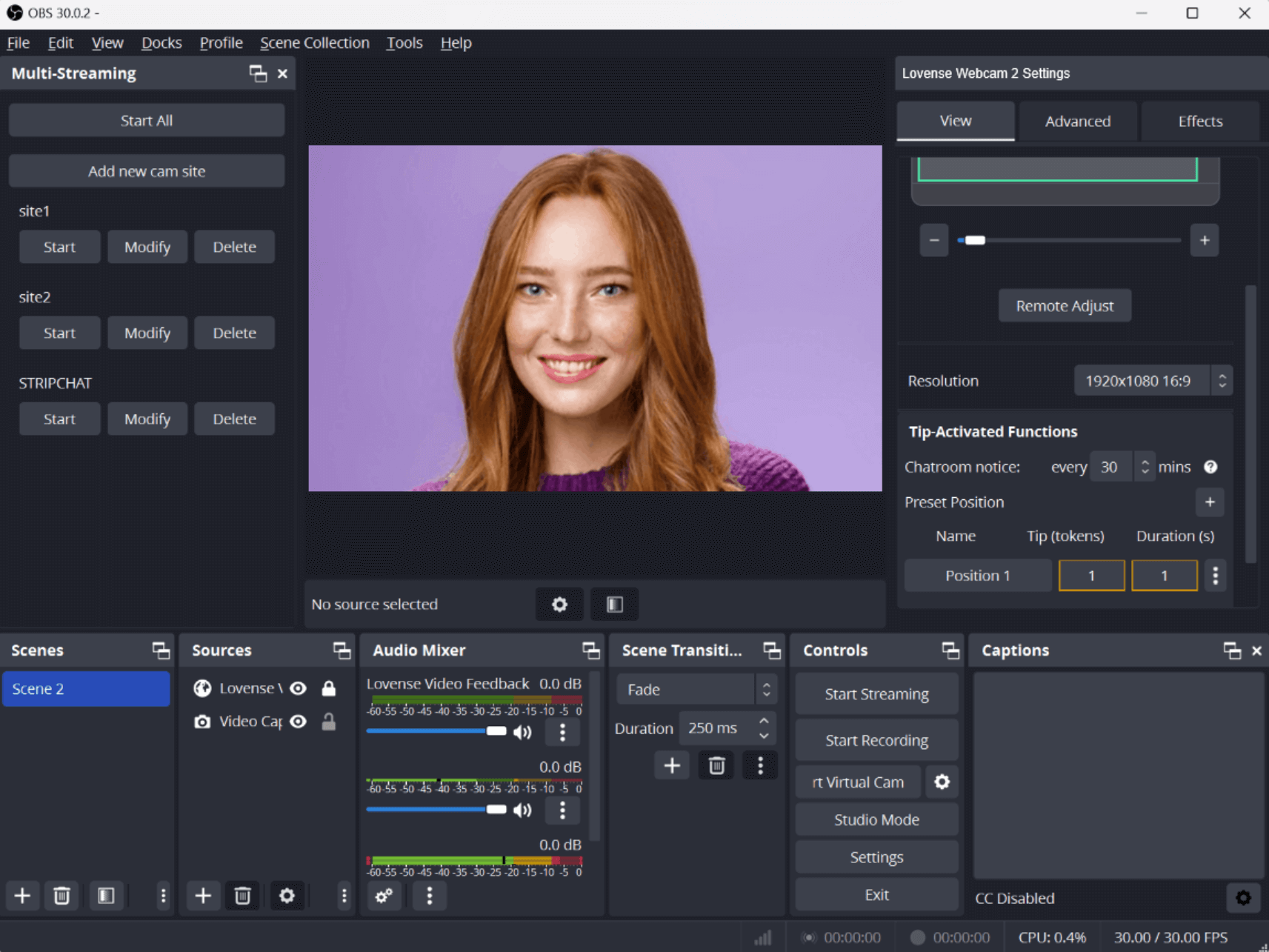
Task: Open Position 1 three-dot options menu
Action: click(x=1215, y=576)
